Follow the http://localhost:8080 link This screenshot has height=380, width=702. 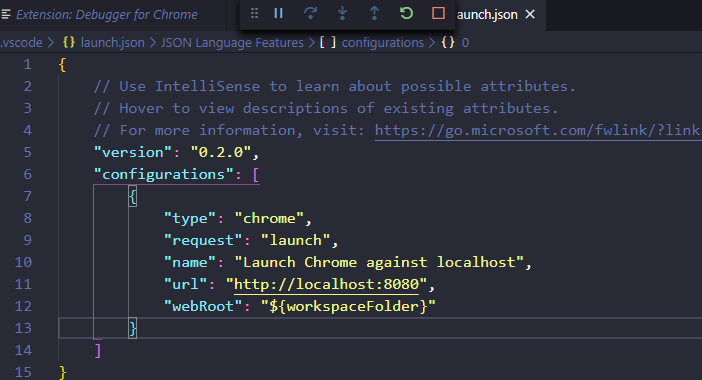(326, 284)
